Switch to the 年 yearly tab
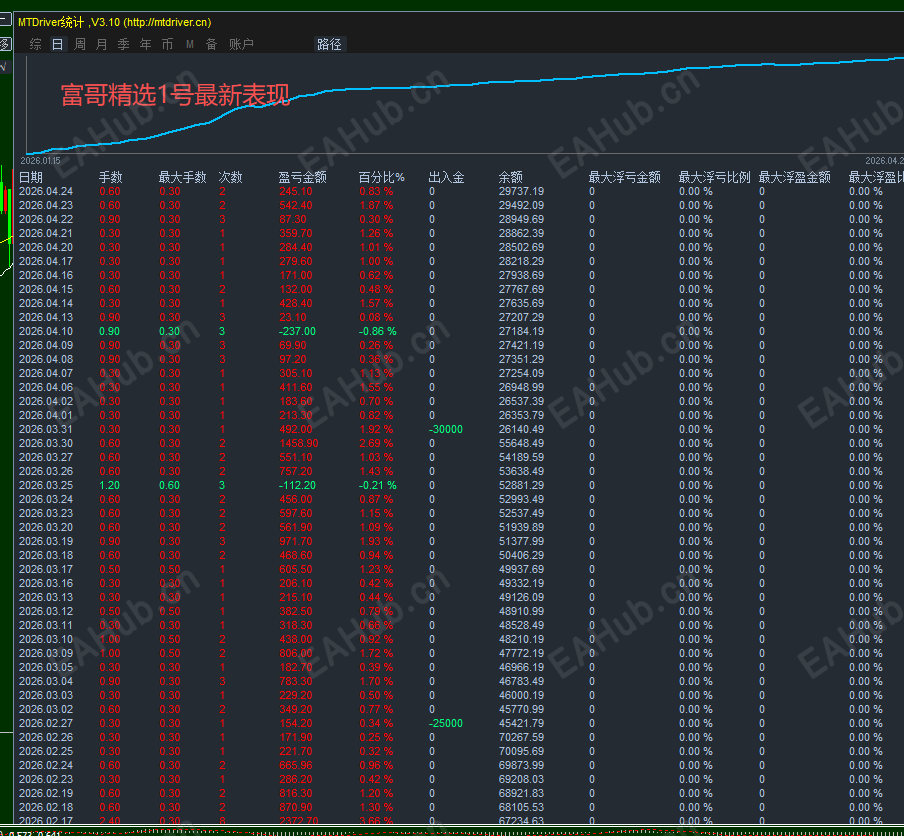904x836 pixels. coord(145,44)
